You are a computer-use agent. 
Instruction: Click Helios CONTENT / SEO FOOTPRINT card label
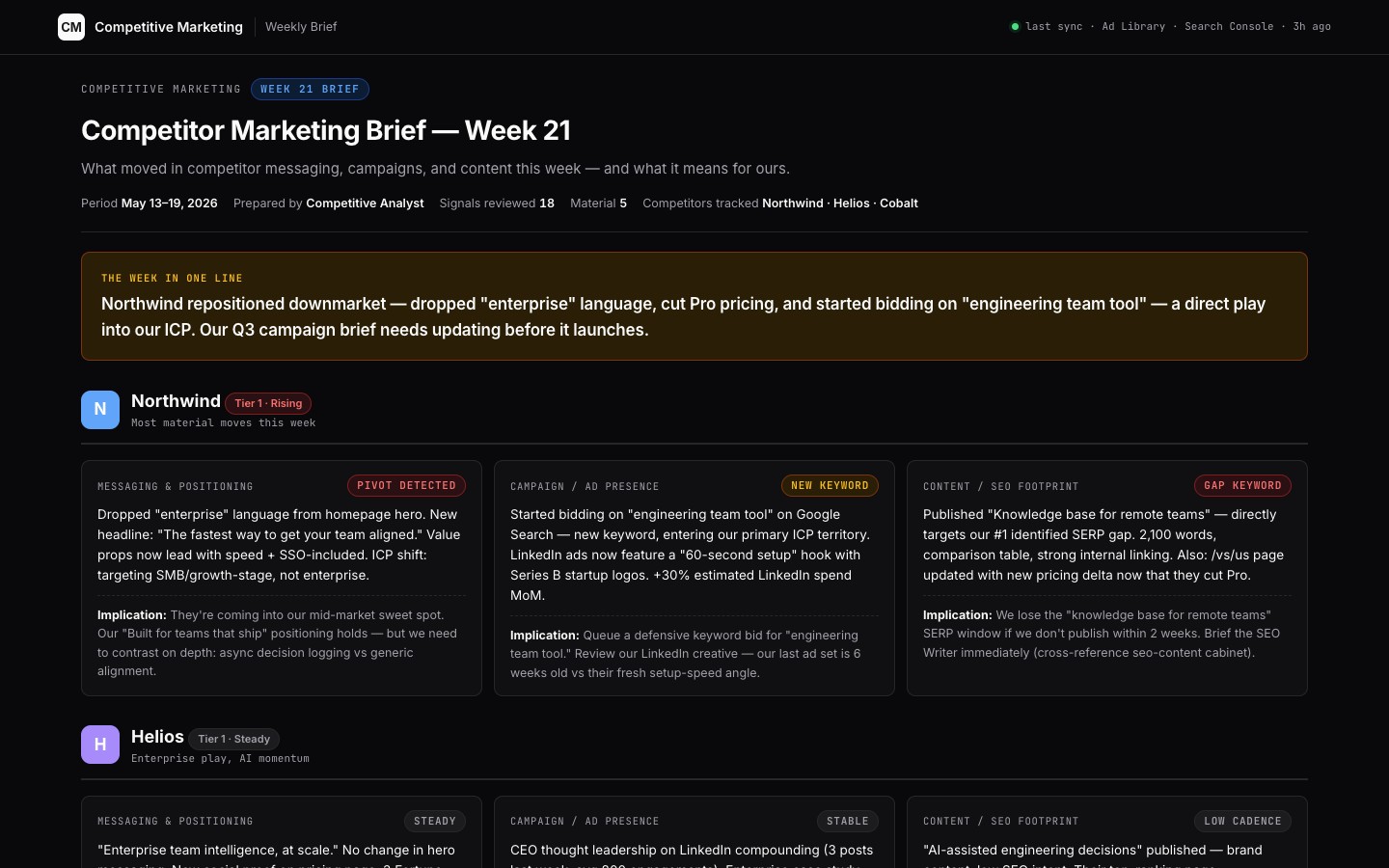point(1001,822)
